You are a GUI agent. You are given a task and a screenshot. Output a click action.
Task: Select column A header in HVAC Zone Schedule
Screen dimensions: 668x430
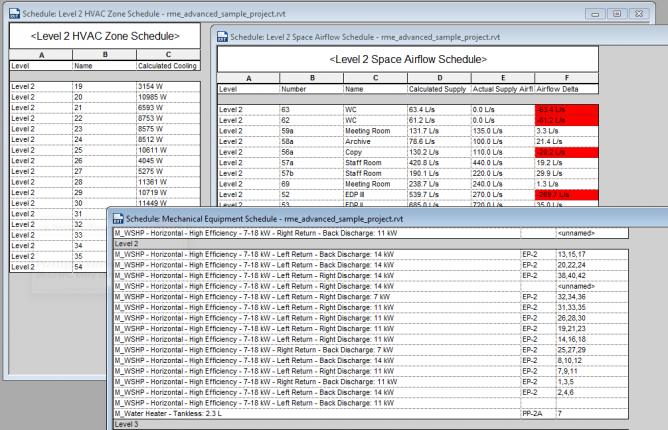click(x=41, y=55)
